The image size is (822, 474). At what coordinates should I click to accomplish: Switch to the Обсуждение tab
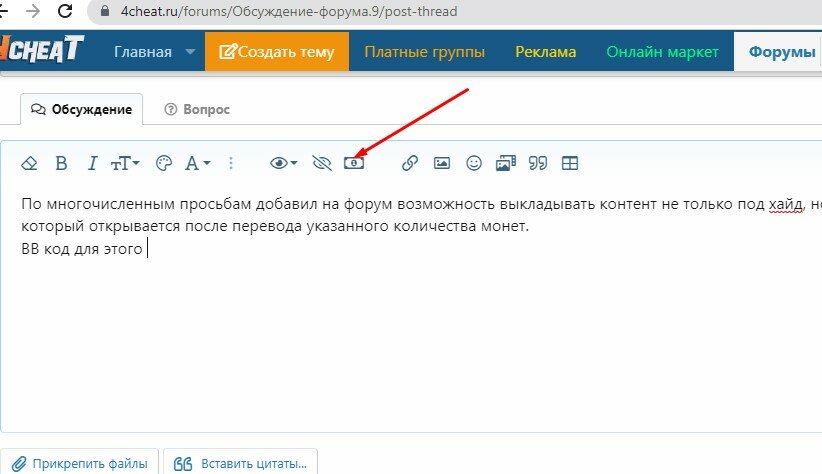tap(81, 109)
